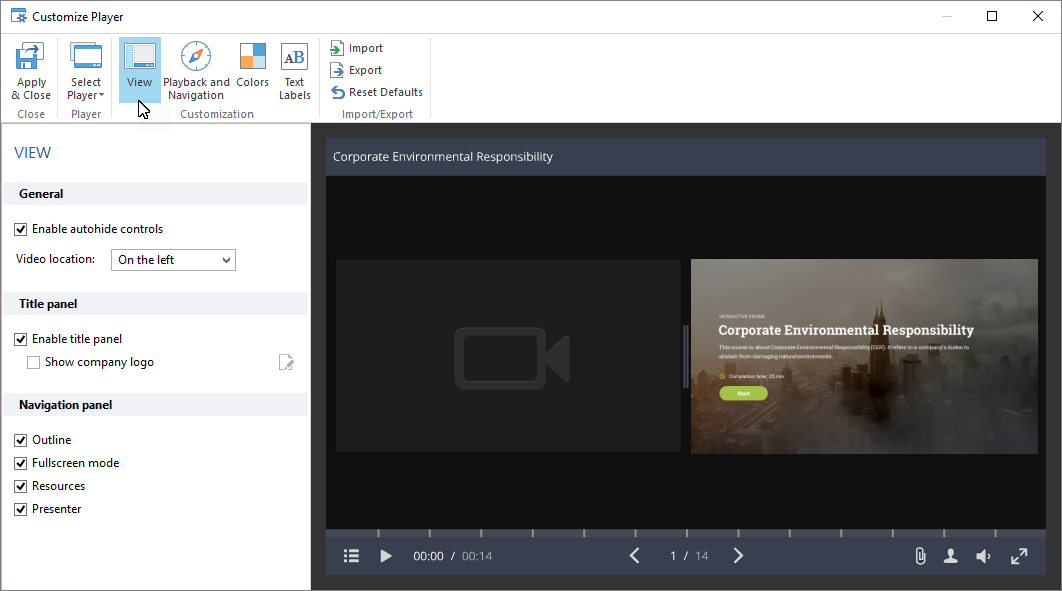Go to next slide in preview
This screenshot has width=1062, height=591.
pos(738,556)
